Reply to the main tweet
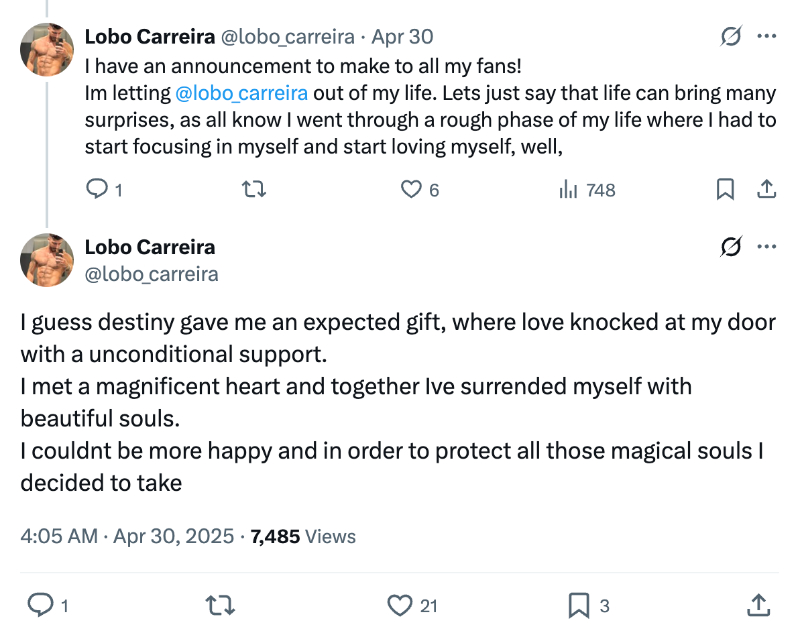Viewport: 800px width, 635px height. pyautogui.click(x=40, y=604)
